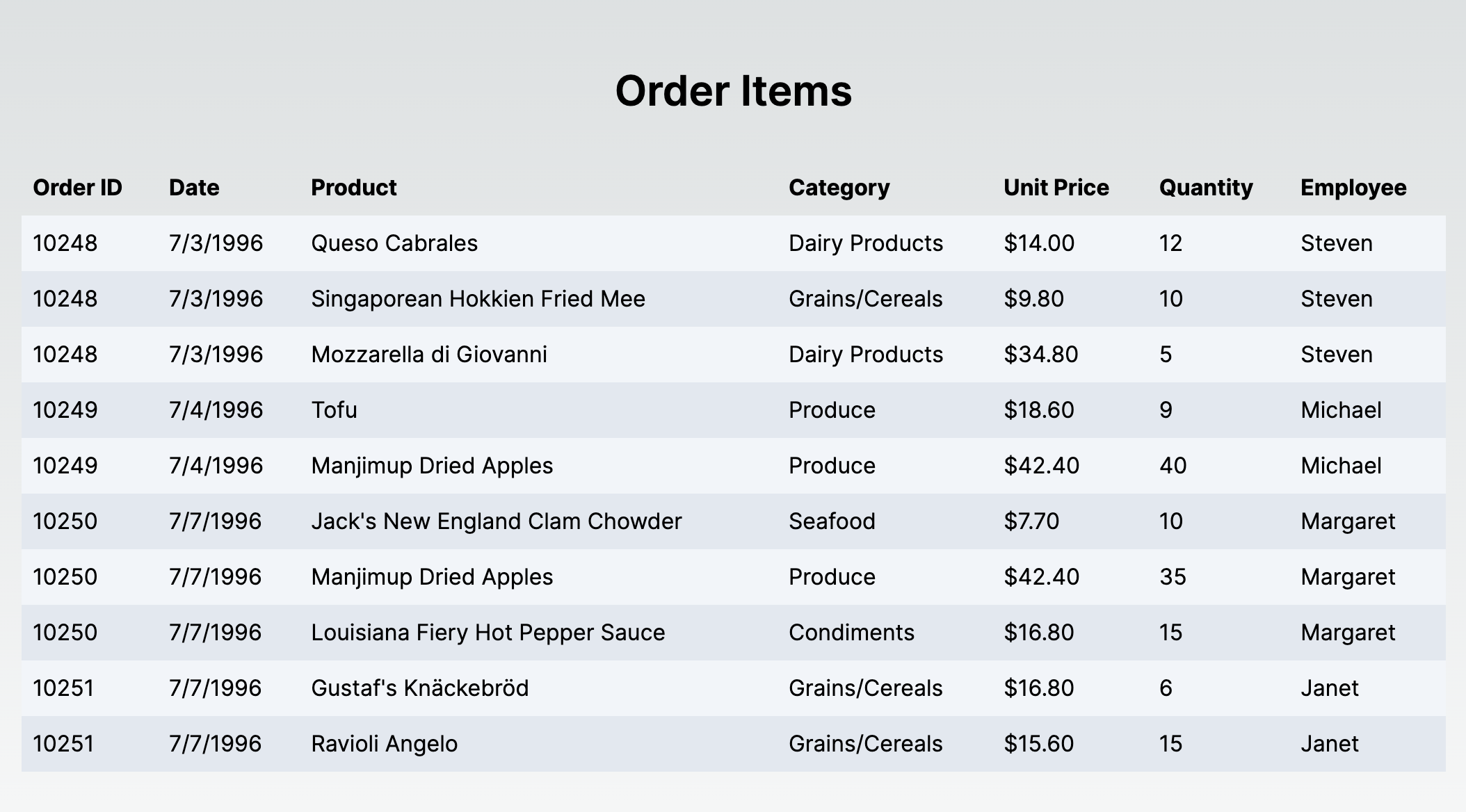Click the Singaporean Hokkien Fried Mee cell
Image resolution: width=1466 pixels, height=812 pixels.
tap(478, 299)
